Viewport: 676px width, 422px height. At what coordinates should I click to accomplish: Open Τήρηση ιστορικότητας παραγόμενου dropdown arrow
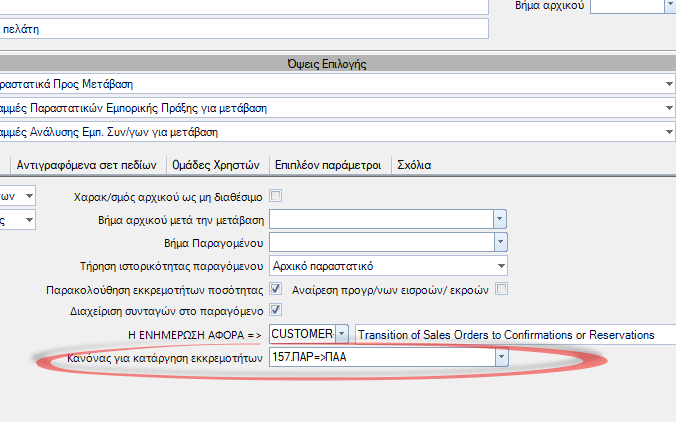pos(501,266)
